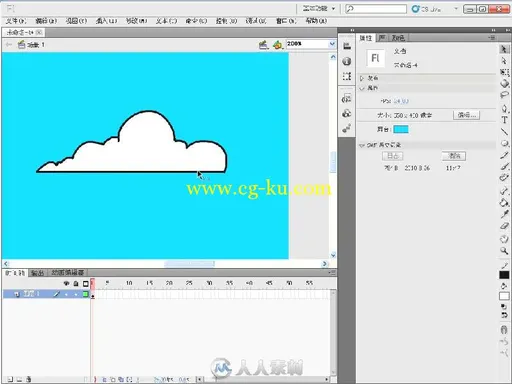Screen dimensions: 512x384
Task: Toggle the layer's green outline color square
Action: pos(86,294)
